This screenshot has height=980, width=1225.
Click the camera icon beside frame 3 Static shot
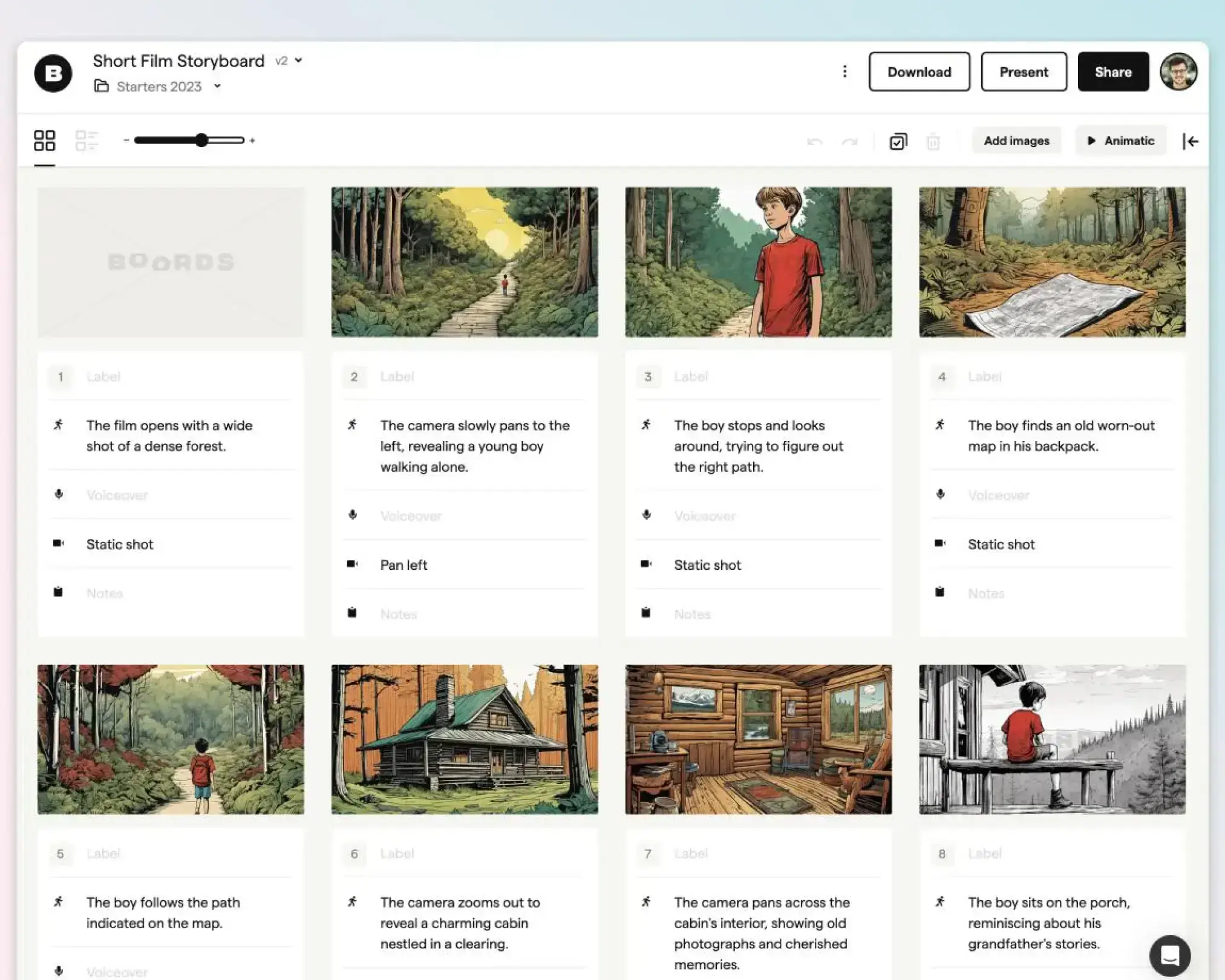[647, 564]
